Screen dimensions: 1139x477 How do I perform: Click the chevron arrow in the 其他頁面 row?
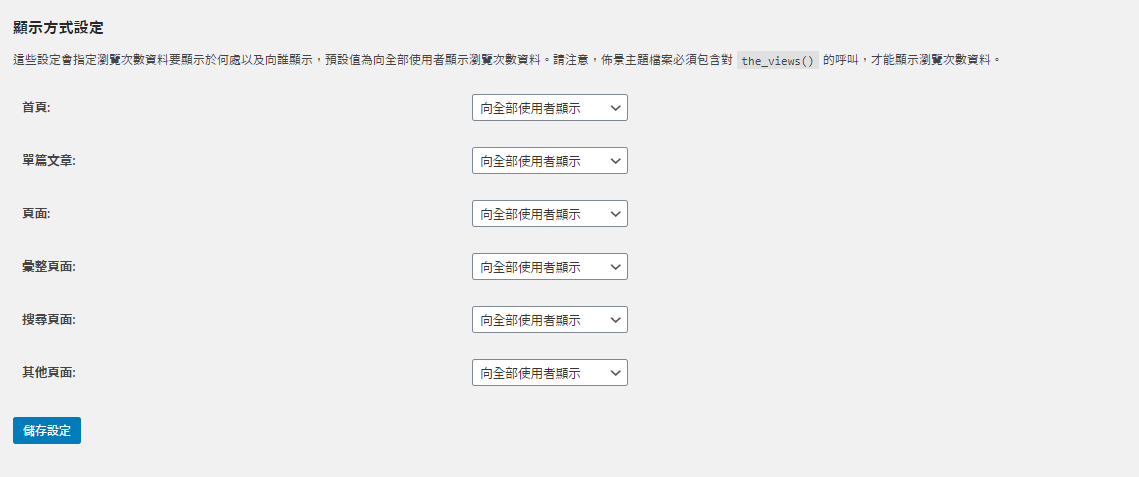pos(614,373)
